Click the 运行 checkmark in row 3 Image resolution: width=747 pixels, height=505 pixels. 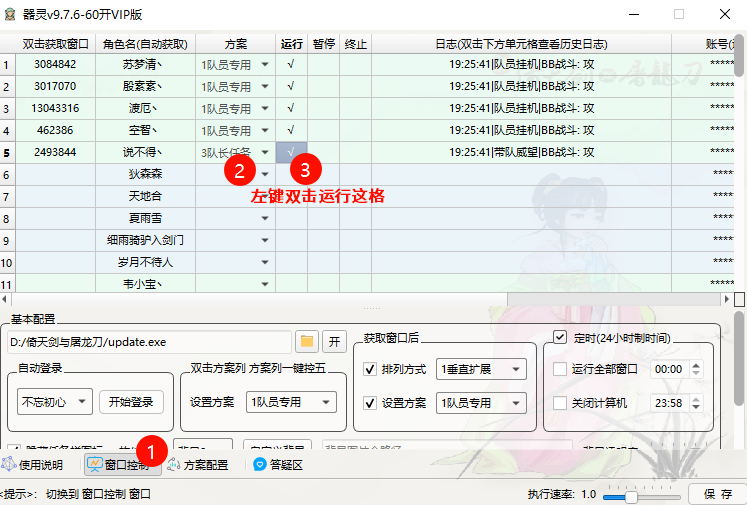291,108
